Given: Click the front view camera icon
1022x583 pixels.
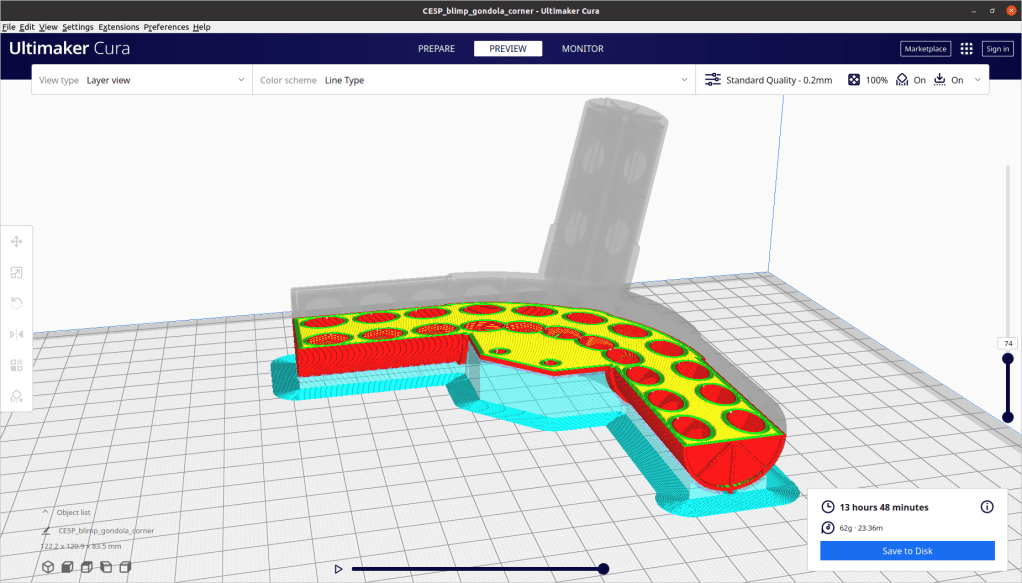Looking at the screenshot, I should click(67, 567).
